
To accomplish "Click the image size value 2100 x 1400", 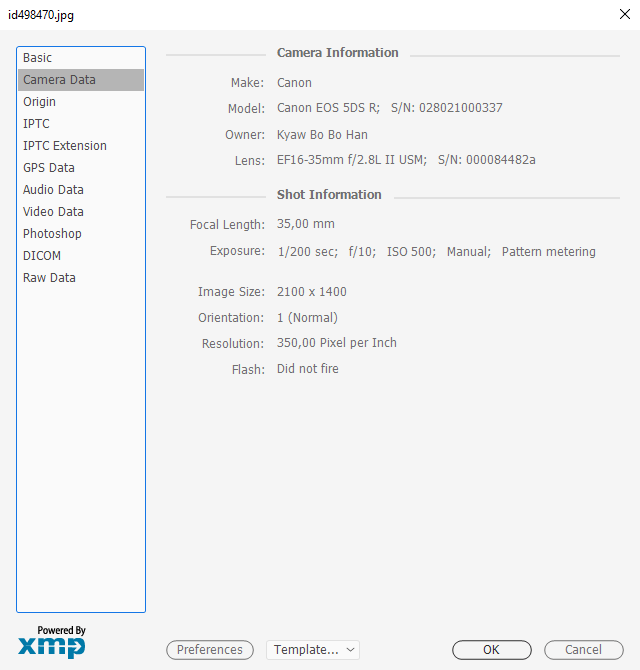I will tap(311, 292).
